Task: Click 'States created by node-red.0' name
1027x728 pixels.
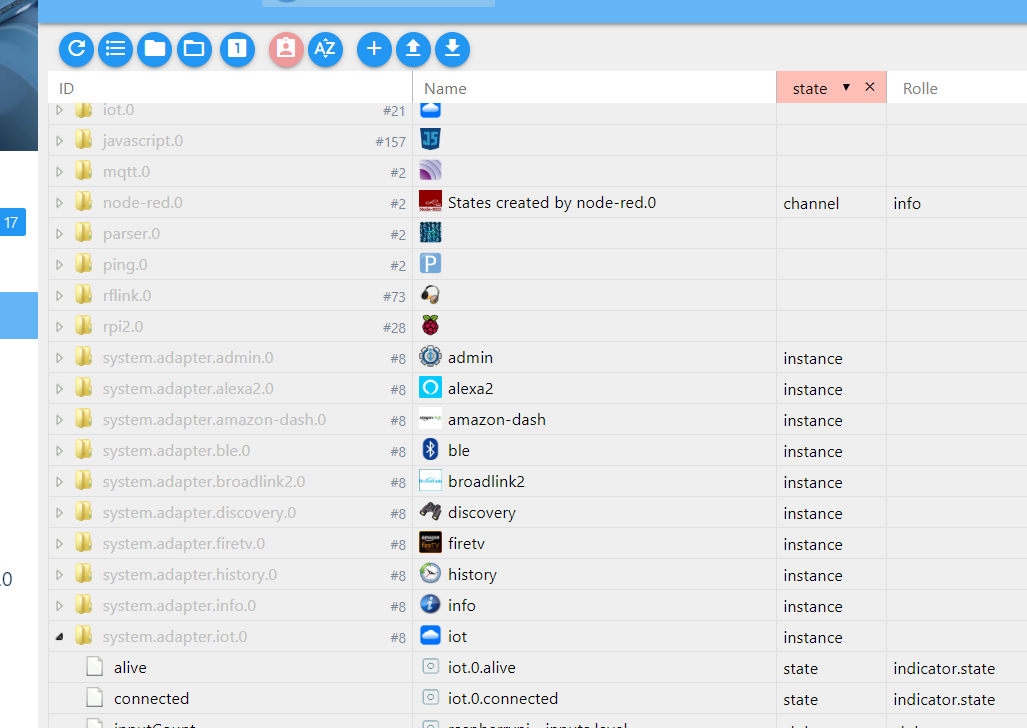Action: (551, 202)
